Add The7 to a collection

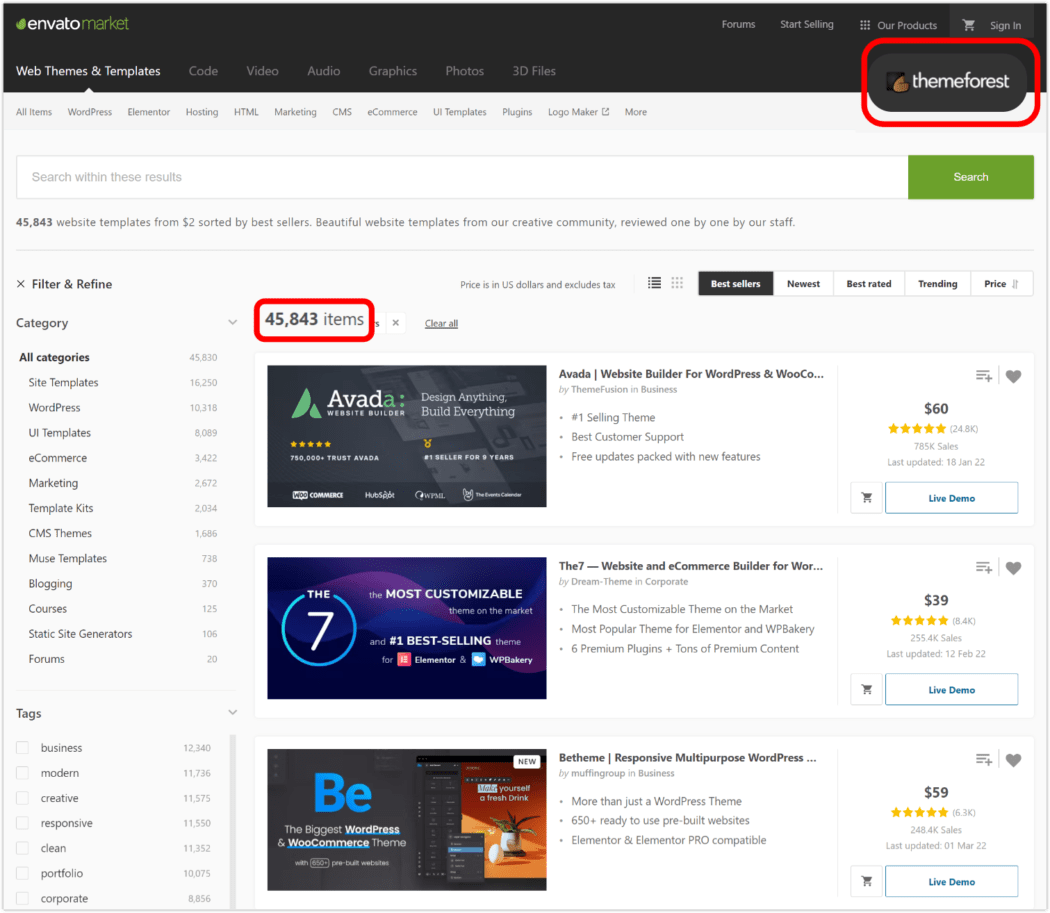click(983, 567)
